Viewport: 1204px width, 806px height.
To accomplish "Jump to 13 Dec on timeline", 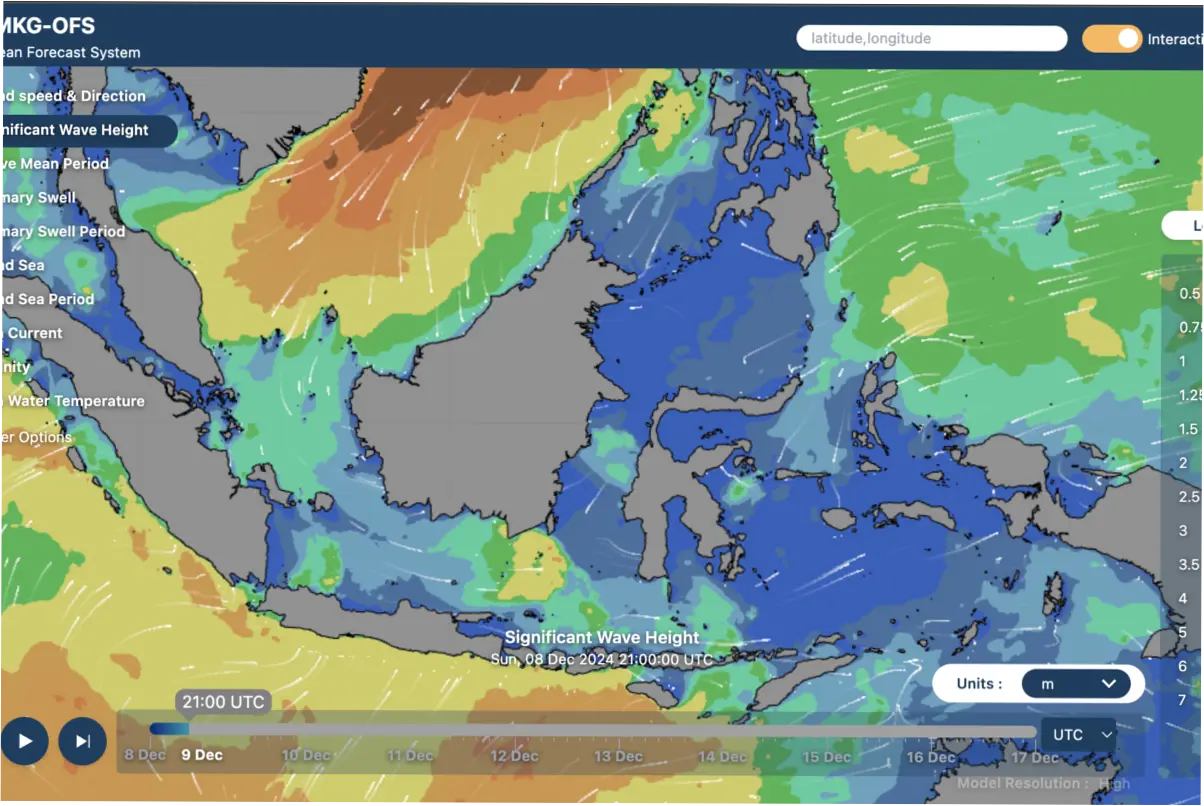I will point(617,756).
